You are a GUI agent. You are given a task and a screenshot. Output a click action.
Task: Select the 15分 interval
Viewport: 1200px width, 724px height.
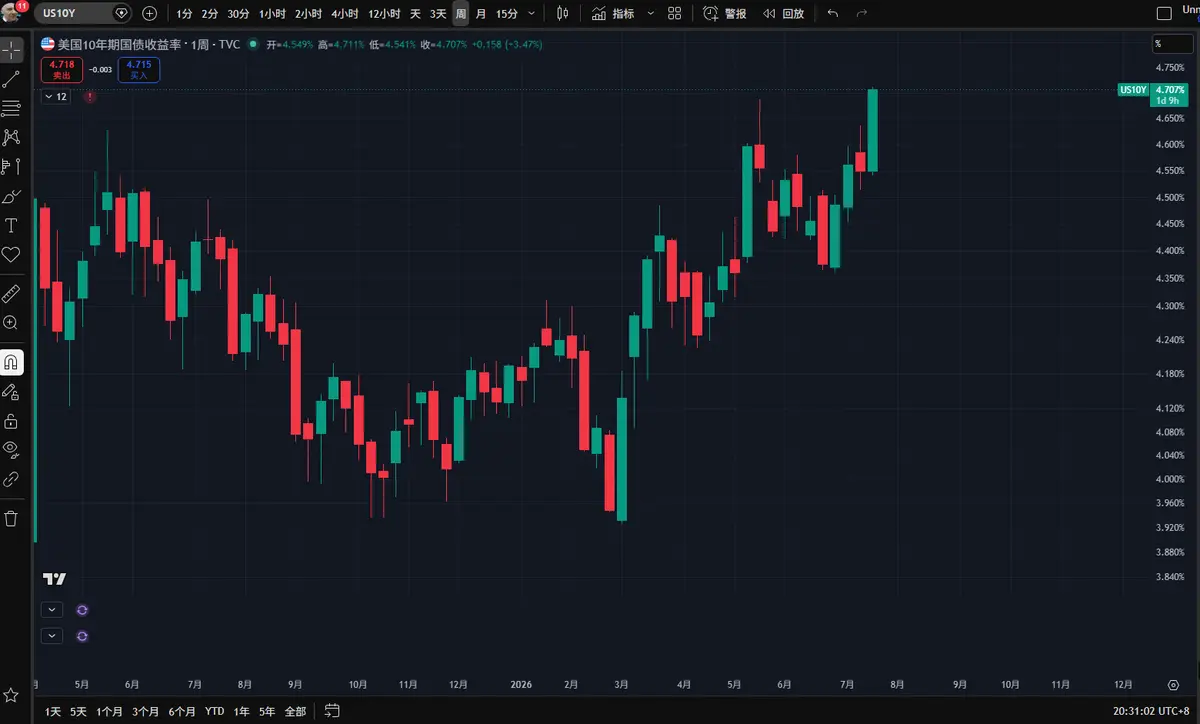[x=507, y=14]
